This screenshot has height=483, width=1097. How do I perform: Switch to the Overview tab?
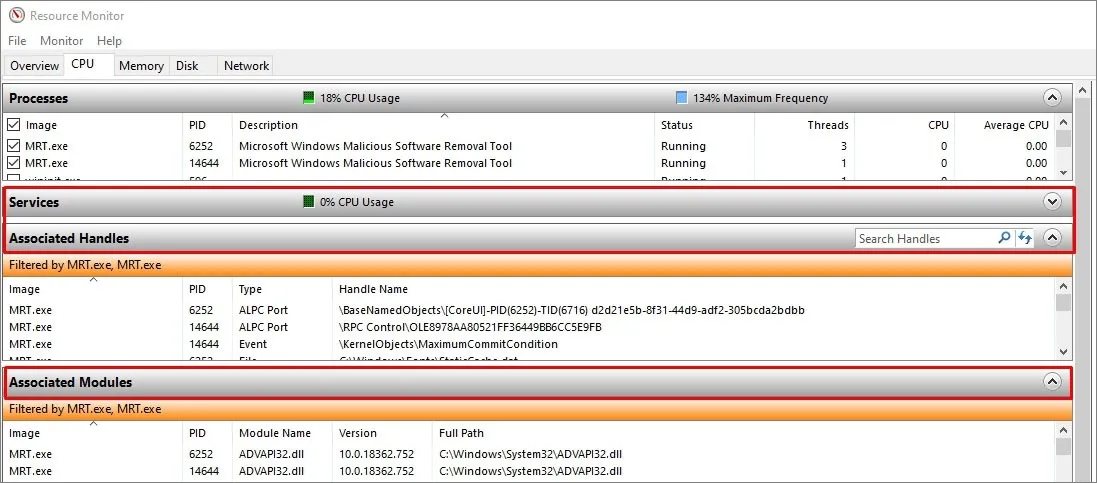click(x=34, y=66)
